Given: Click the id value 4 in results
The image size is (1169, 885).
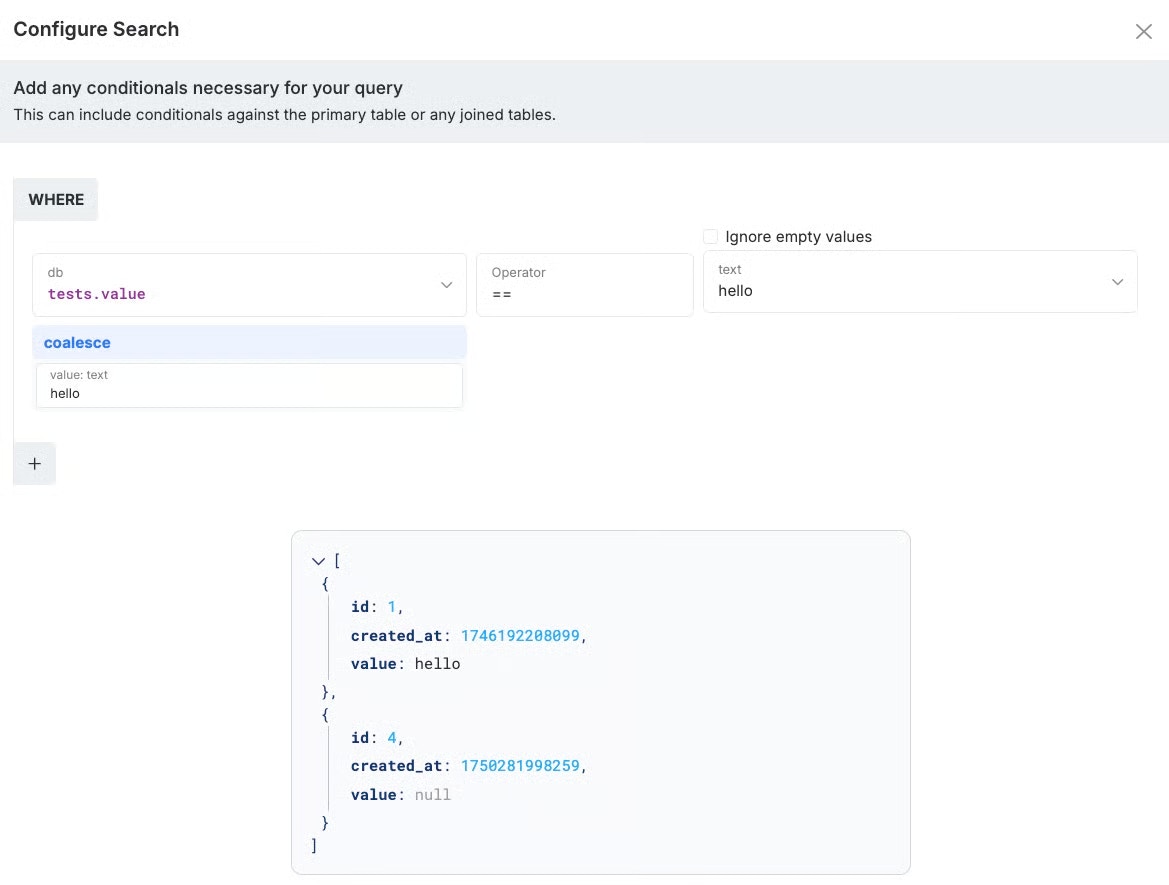Looking at the screenshot, I should [x=392, y=737].
